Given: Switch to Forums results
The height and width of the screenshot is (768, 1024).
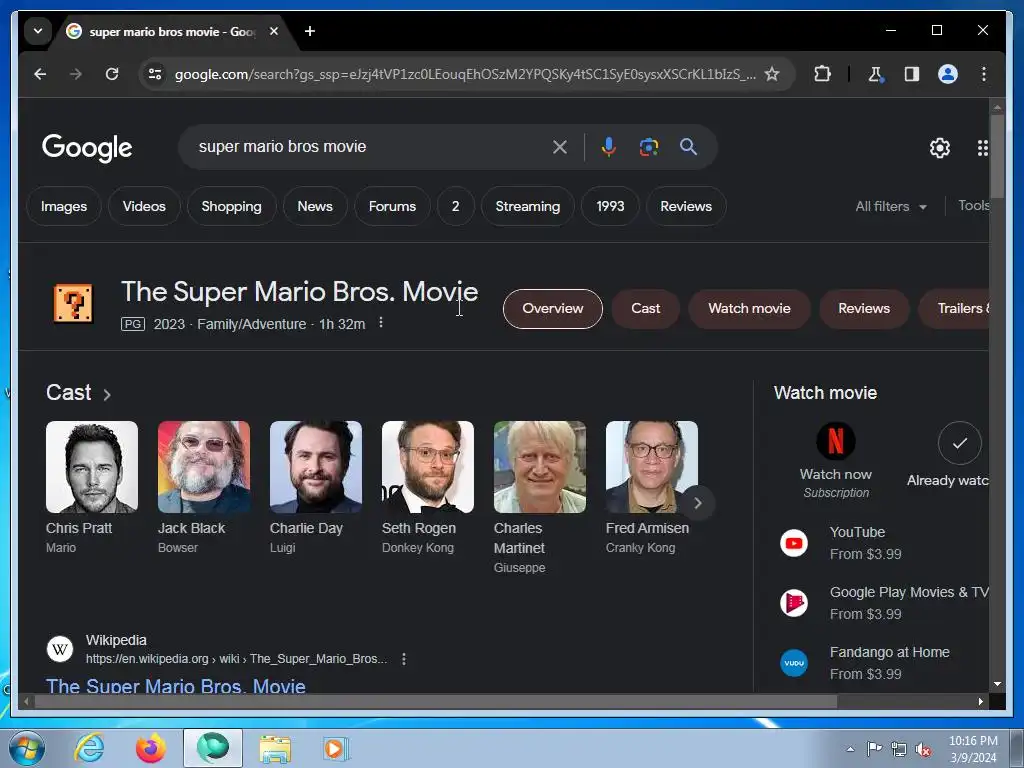Looking at the screenshot, I should (x=392, y=206).
